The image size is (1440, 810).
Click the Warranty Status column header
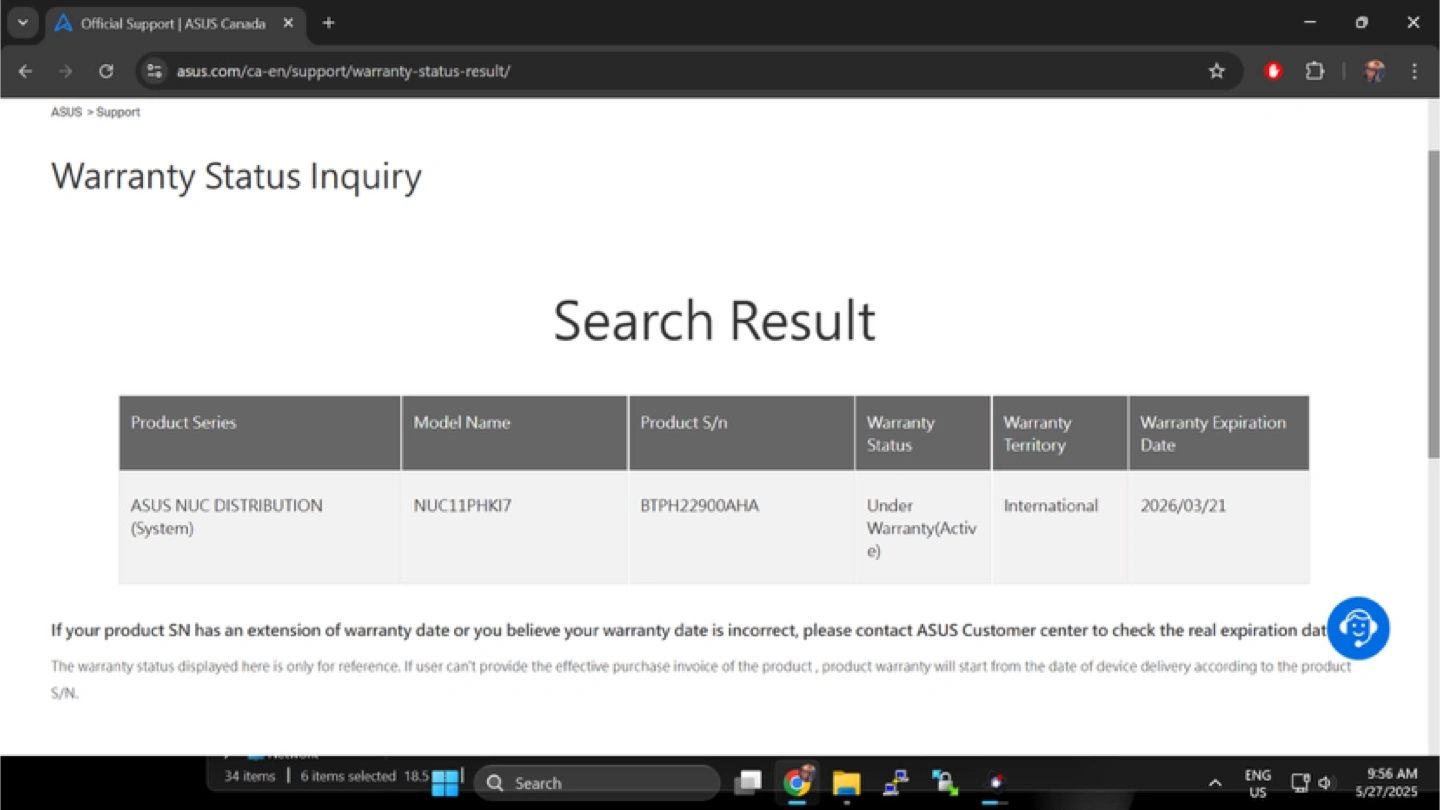point(923,433)
